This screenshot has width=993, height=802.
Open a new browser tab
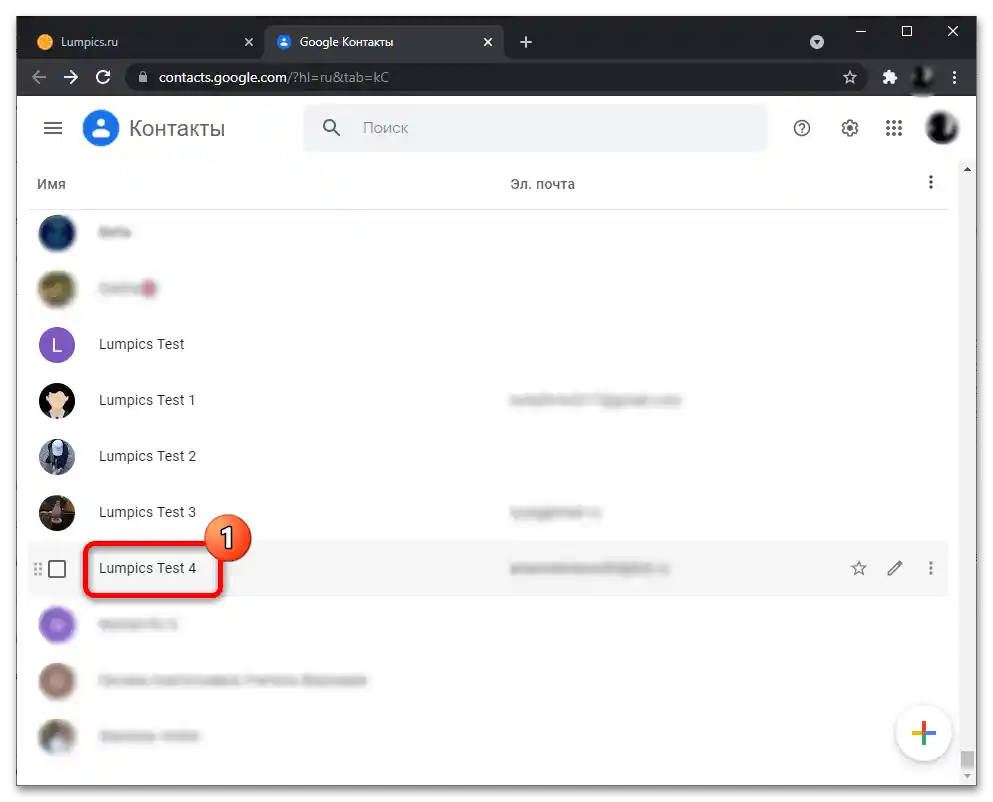(x=526, y=42)
